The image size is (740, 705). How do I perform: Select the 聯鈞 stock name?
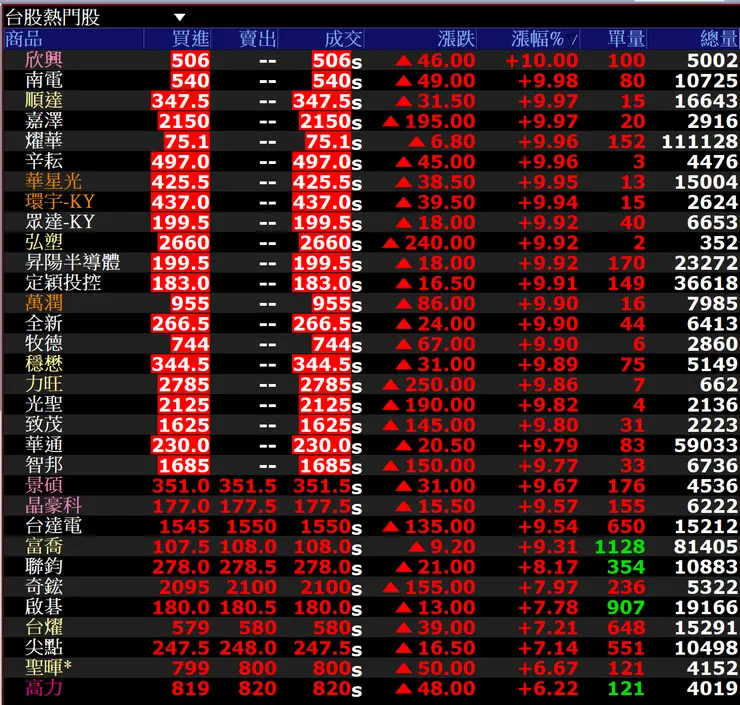(44, 566)
